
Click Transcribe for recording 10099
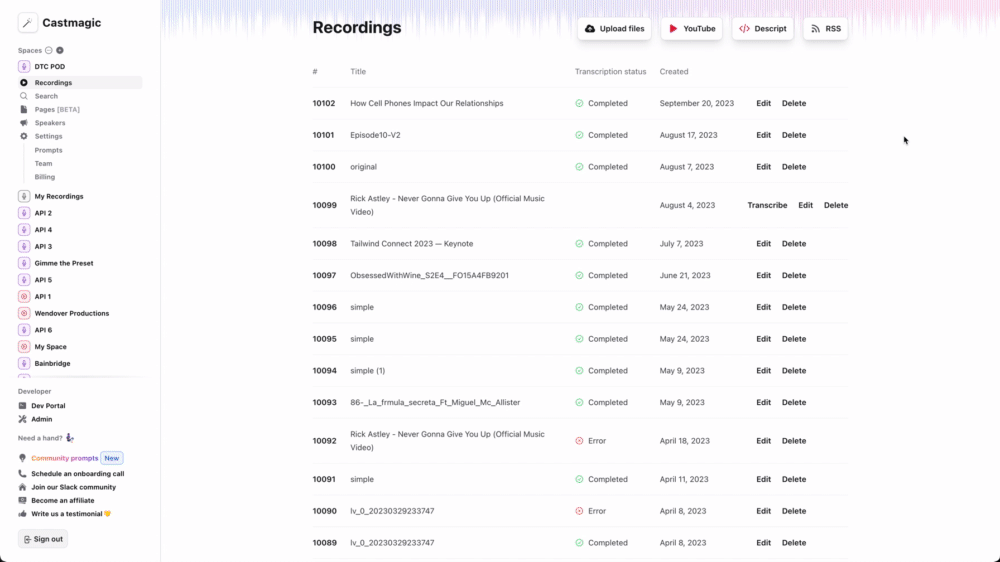pos(767,205)
